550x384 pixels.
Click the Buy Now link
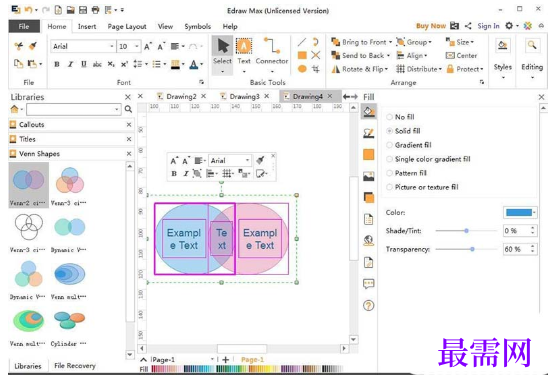(431, 26)
